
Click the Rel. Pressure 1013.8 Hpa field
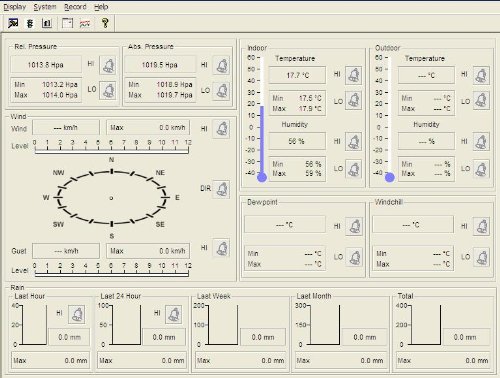[46, 65]
